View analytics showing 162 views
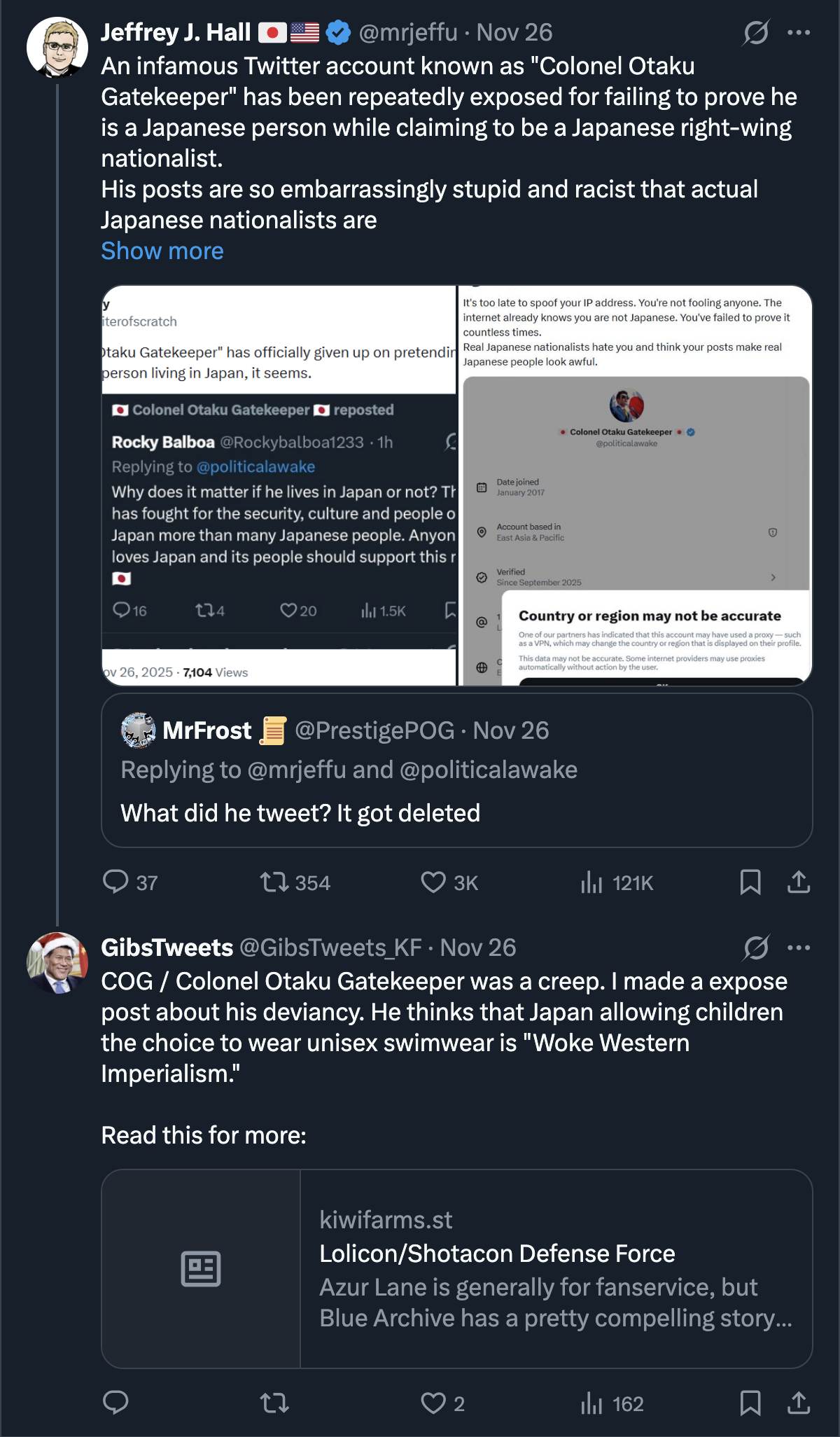 coord(591,1403)
